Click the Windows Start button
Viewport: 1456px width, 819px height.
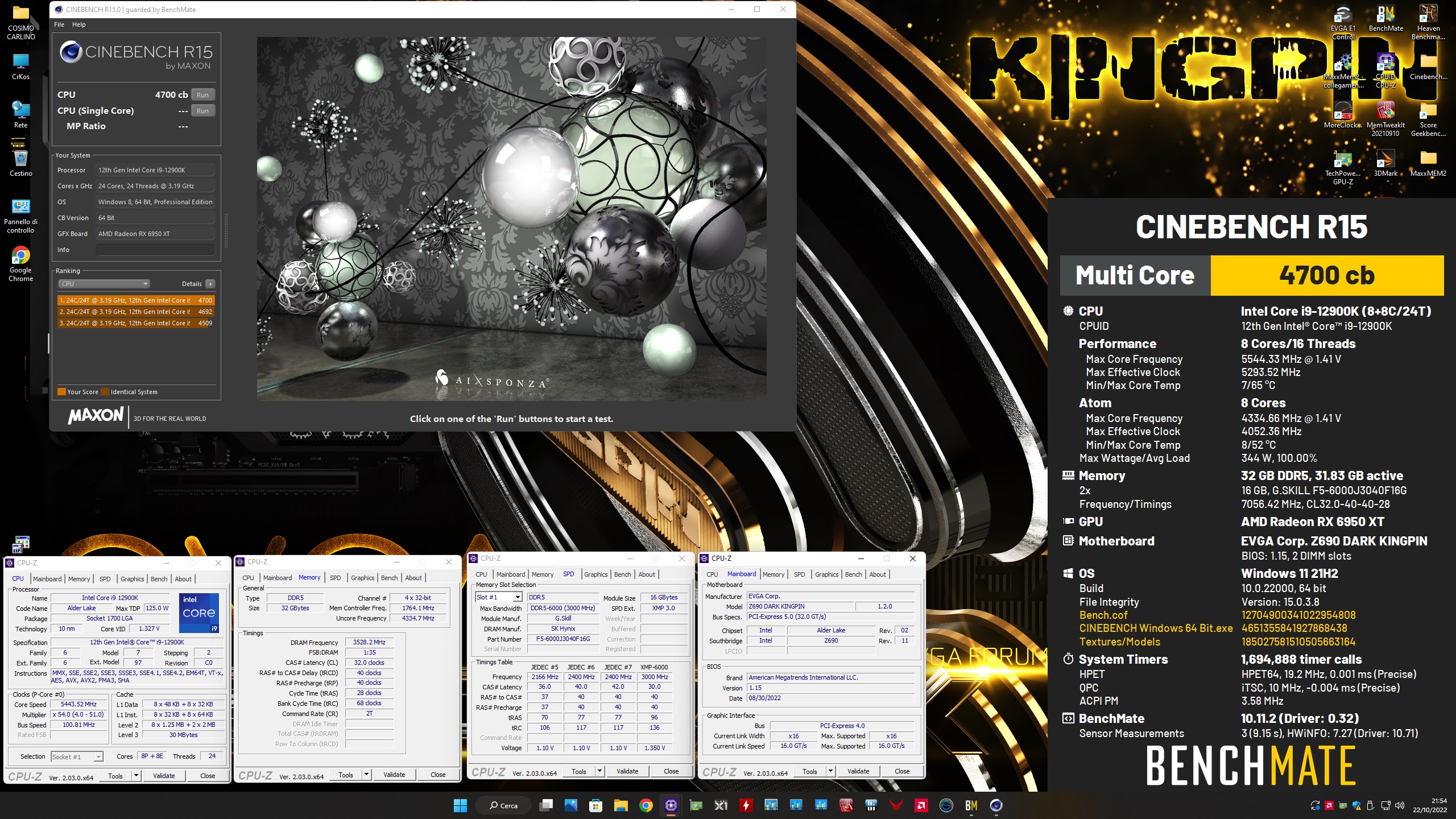[x=460, y=805]
